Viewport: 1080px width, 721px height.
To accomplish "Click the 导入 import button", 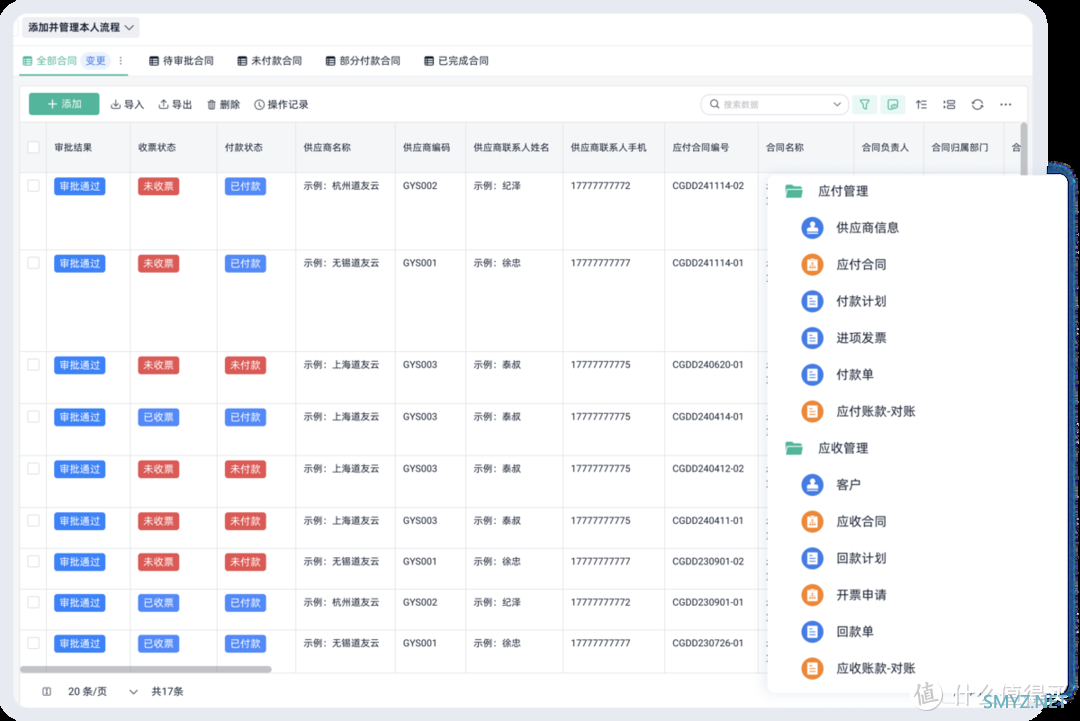I will pos(127,105).
